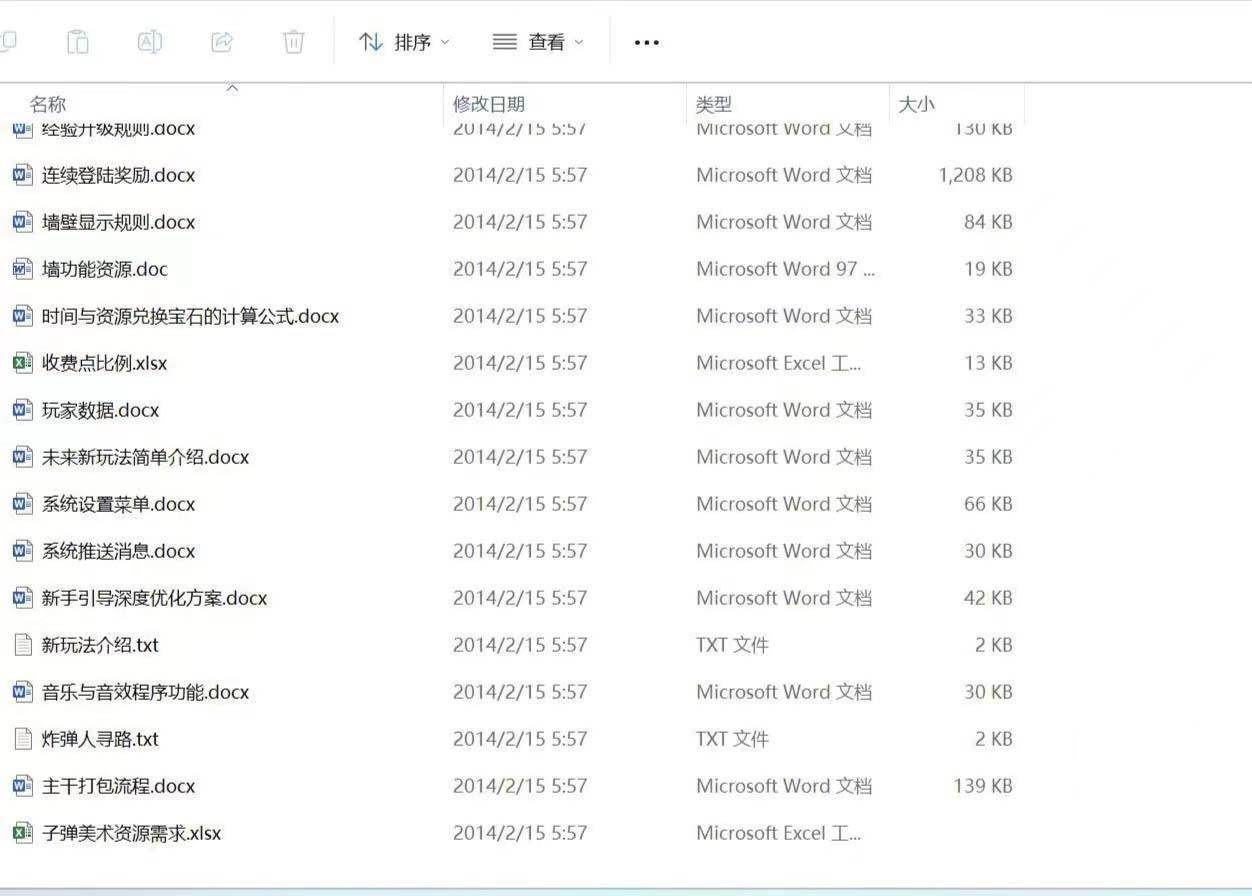
Task: Click Word icon of 未来新玩法简单介绍.docx
Action: pyautogui.click(x=23, y=457)
